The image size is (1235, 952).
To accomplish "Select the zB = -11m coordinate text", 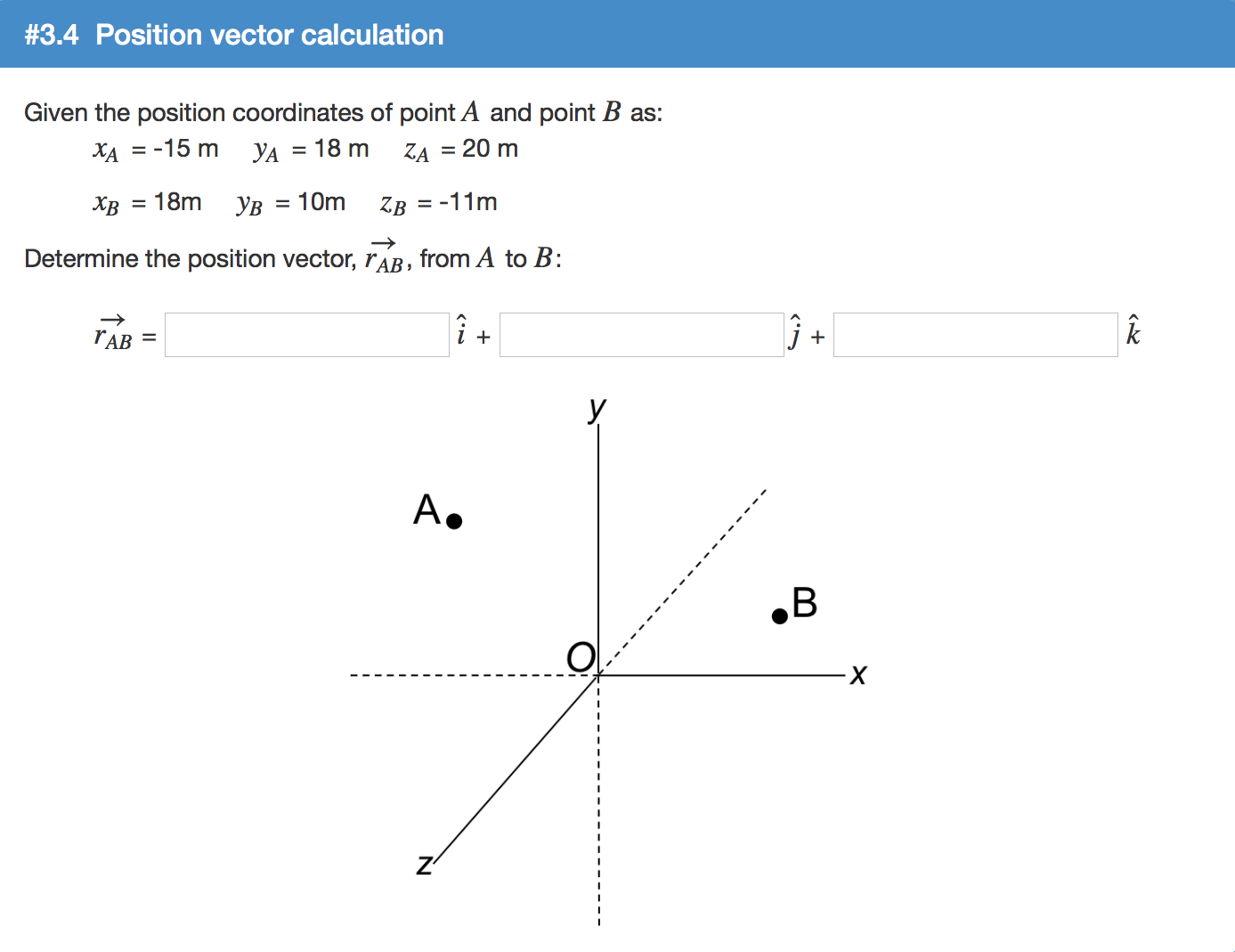I will 438,202.
